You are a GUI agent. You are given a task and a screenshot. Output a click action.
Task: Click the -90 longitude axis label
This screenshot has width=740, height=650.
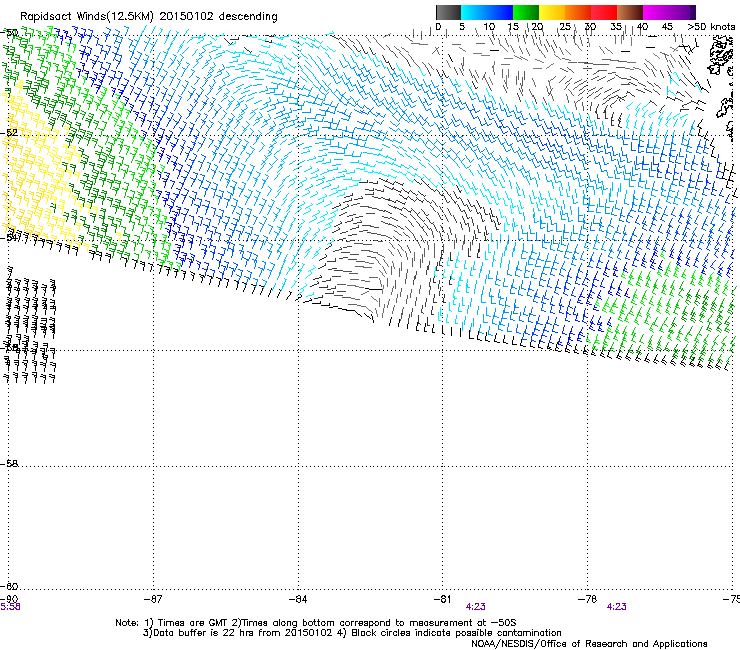tap(9, 599)
